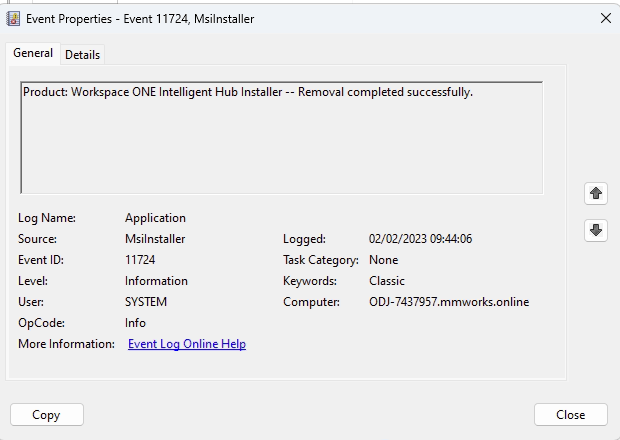The height and width of the screenshot is (440, 620).
Task: Click the Keywords value Classic
Action: [386, 281]
